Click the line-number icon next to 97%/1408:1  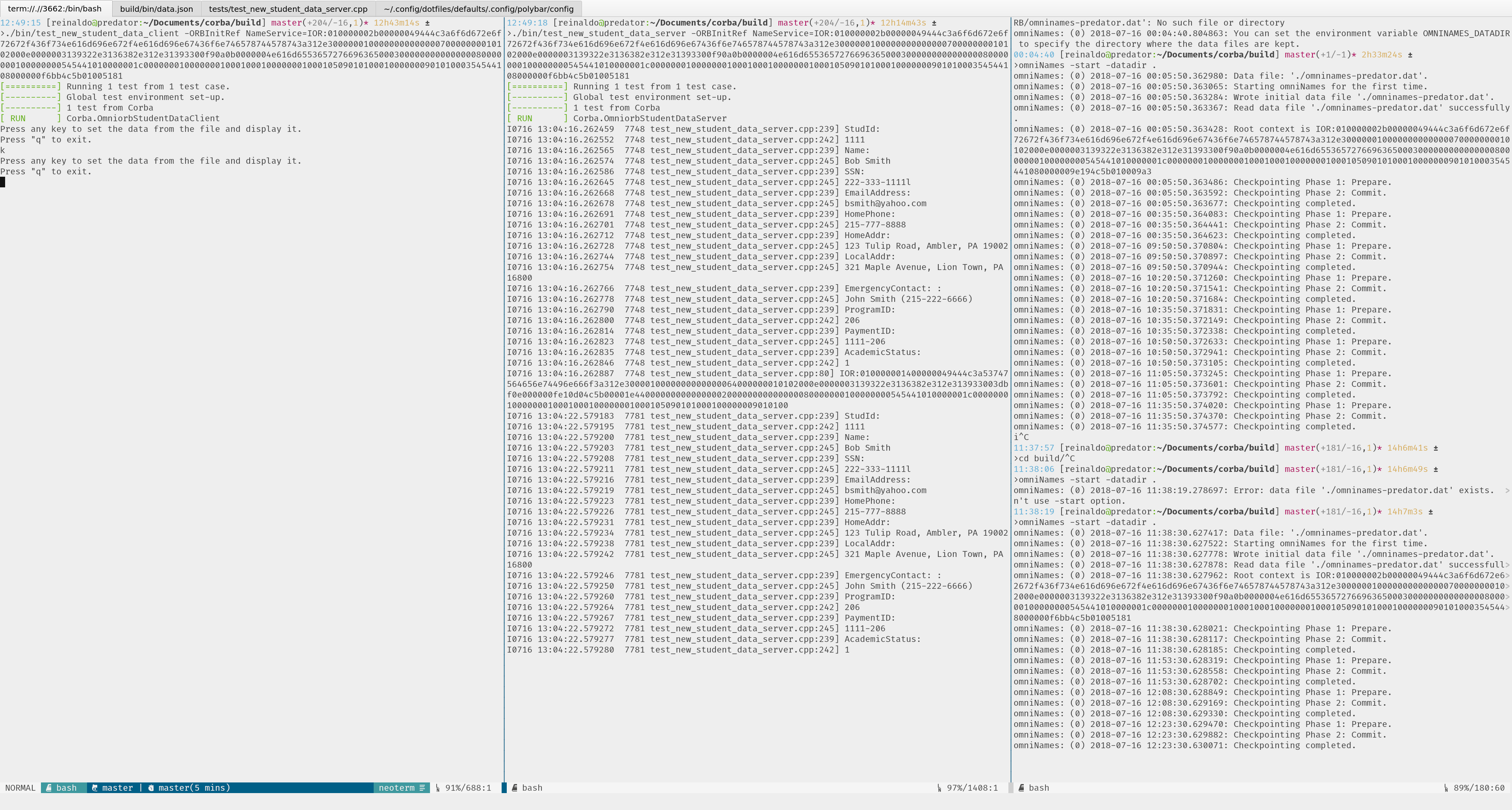click(x=939, y=788)
